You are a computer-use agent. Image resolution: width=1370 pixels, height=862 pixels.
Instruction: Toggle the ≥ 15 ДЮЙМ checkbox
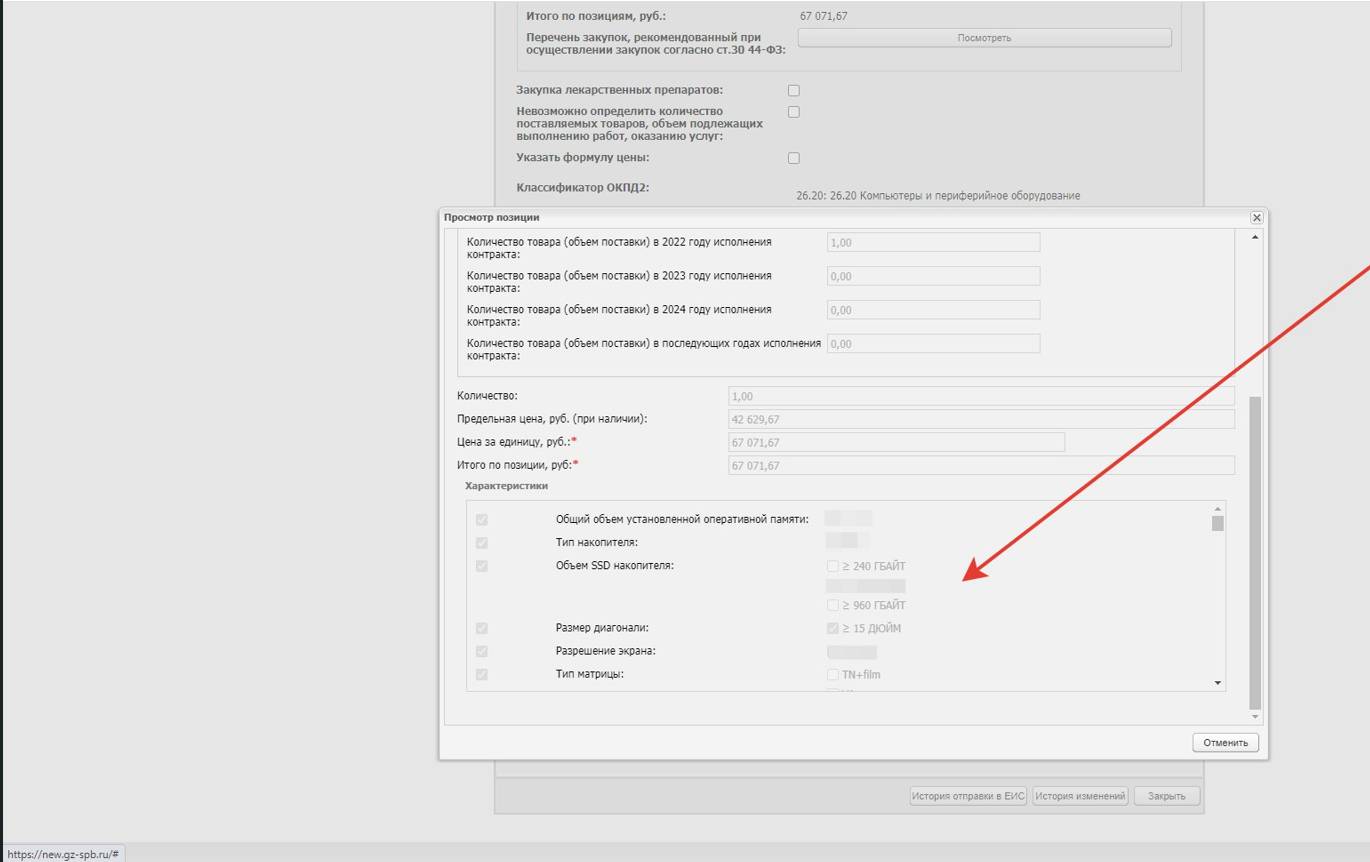click(833, 628)
